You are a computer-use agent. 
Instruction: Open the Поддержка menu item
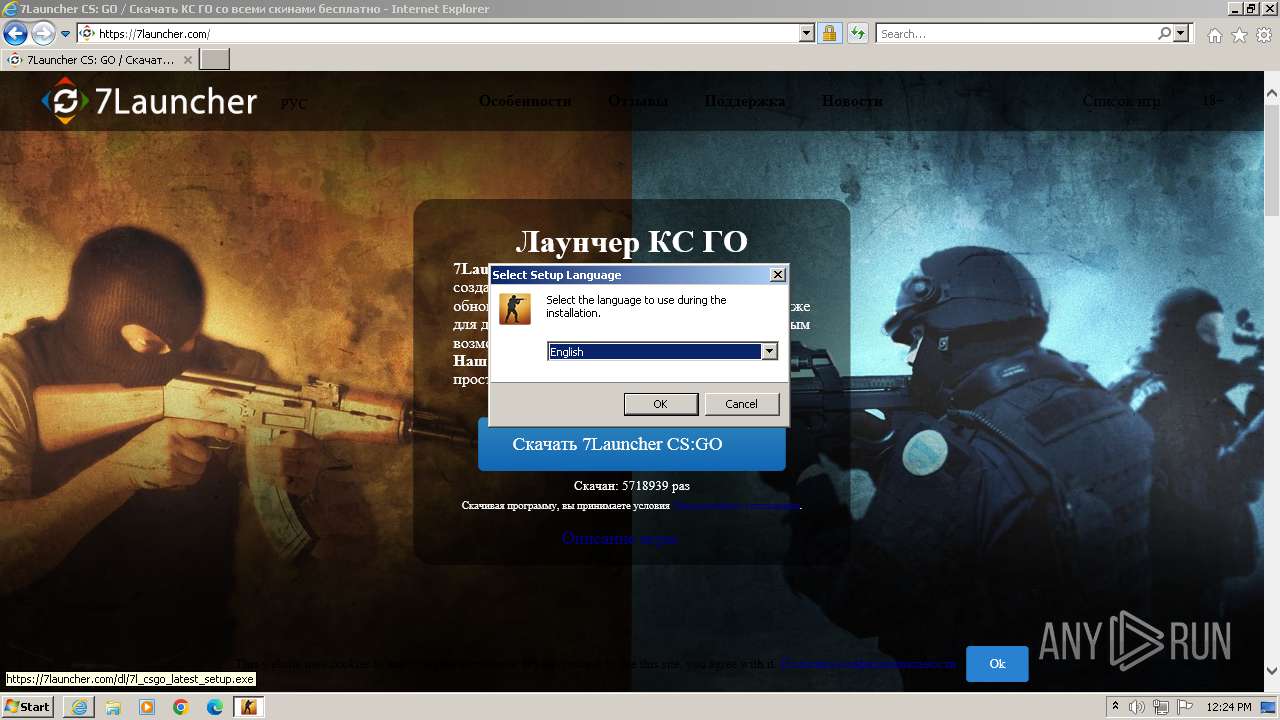745,101
